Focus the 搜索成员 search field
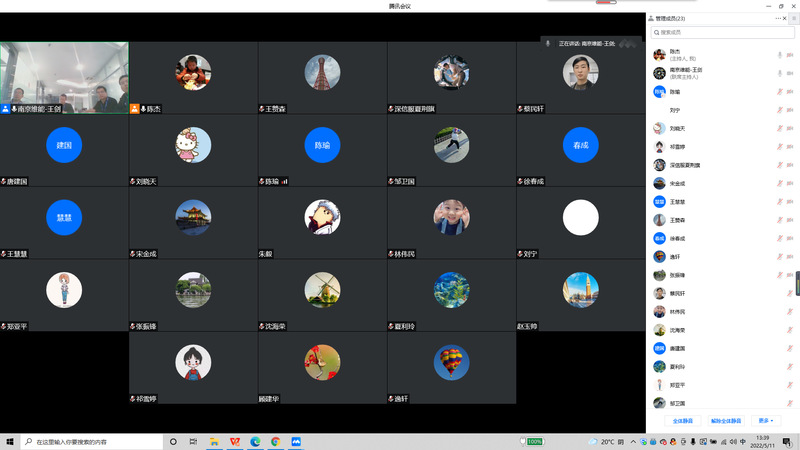 tap(722, 32)
